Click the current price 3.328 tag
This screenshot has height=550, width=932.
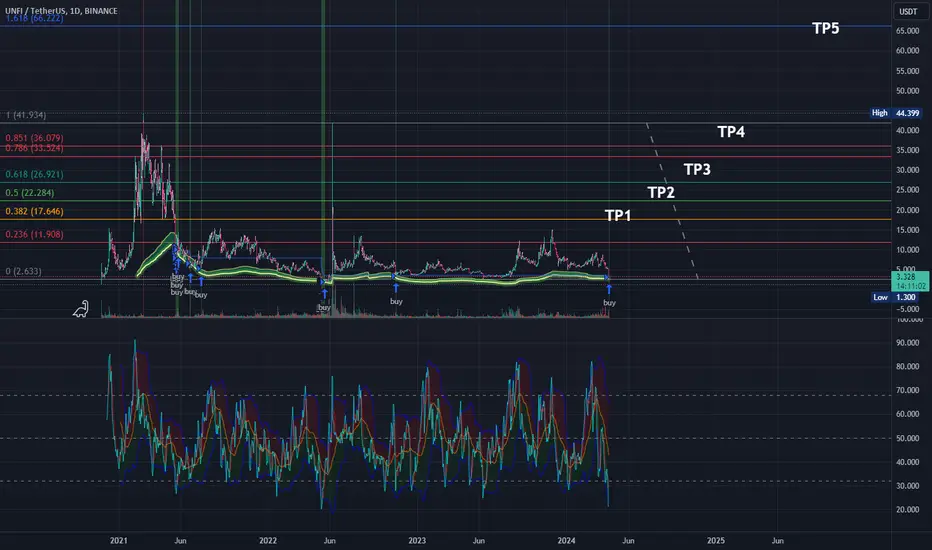910,281
